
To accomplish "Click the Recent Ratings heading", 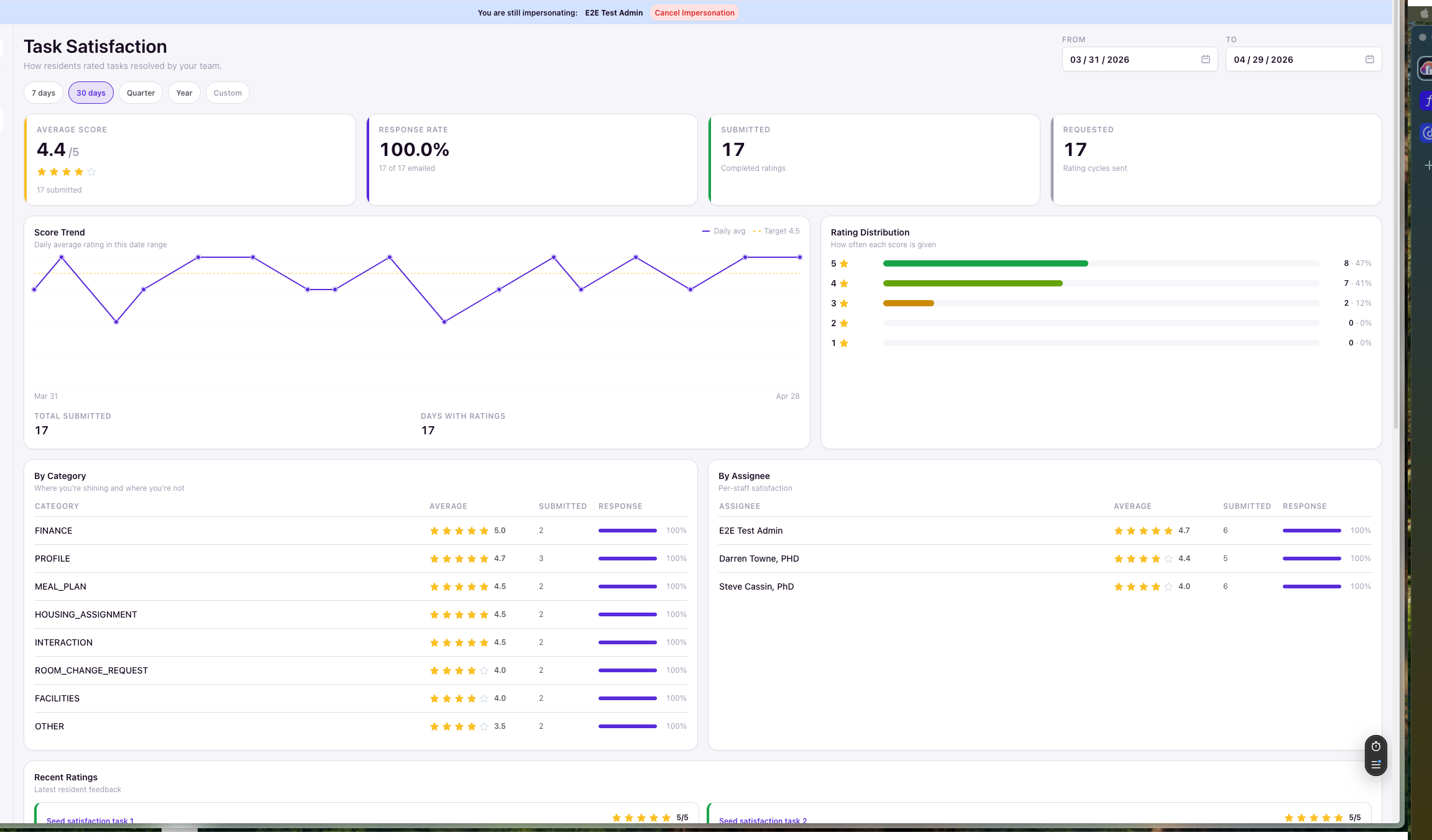I will [x=66, y=777].
